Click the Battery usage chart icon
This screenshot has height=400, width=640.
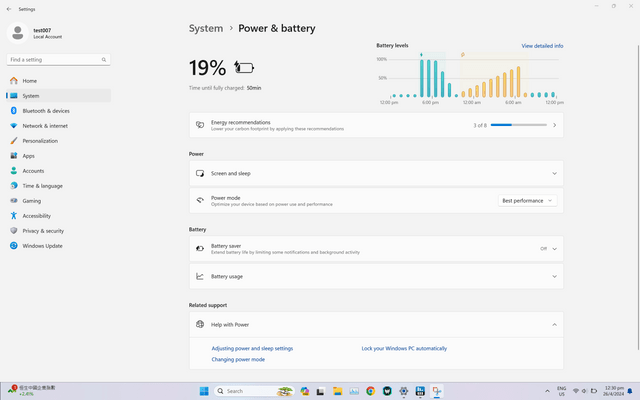coord(200,276)
